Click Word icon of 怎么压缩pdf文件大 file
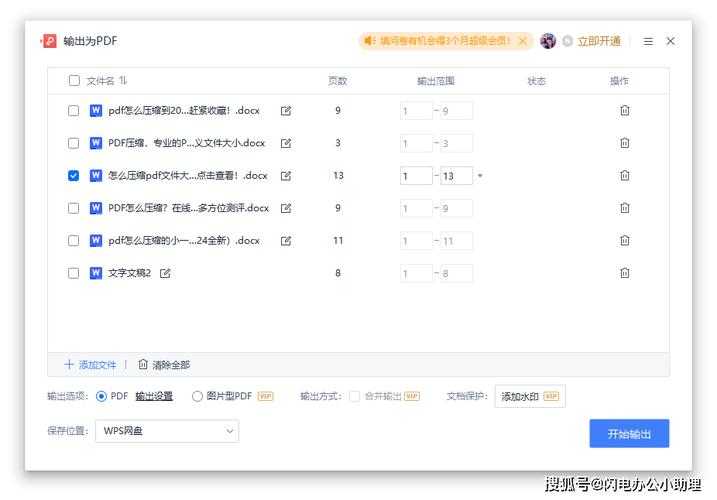The image size is (717, 500). pyautogui.click(x=96, y=175)
